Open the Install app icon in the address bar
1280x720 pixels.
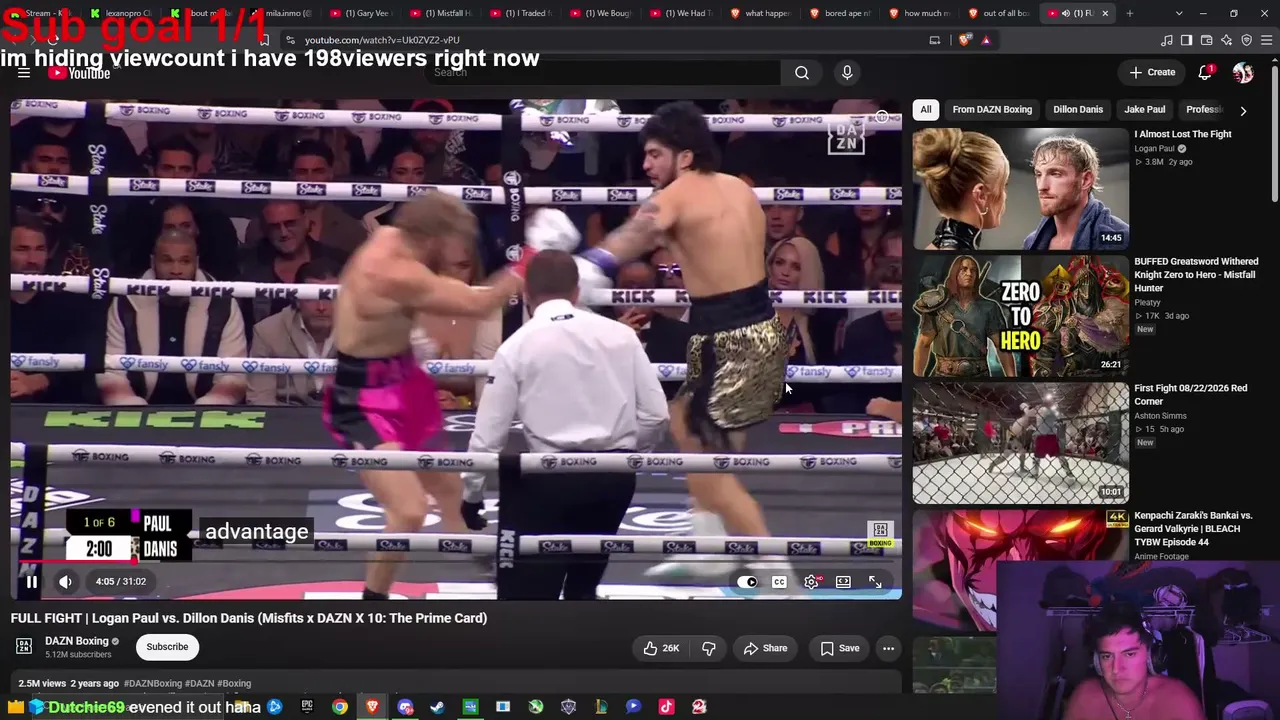935,40
